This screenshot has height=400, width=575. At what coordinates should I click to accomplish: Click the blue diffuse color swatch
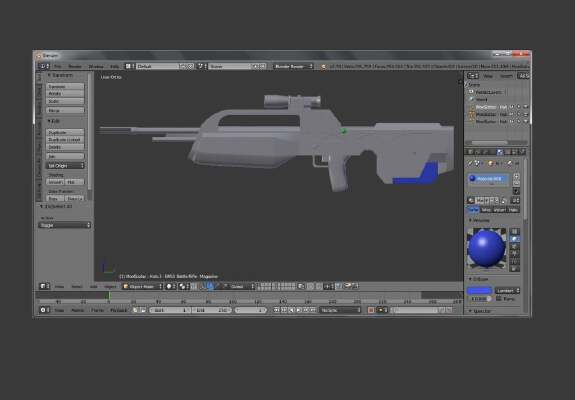(x=479, y=291)
